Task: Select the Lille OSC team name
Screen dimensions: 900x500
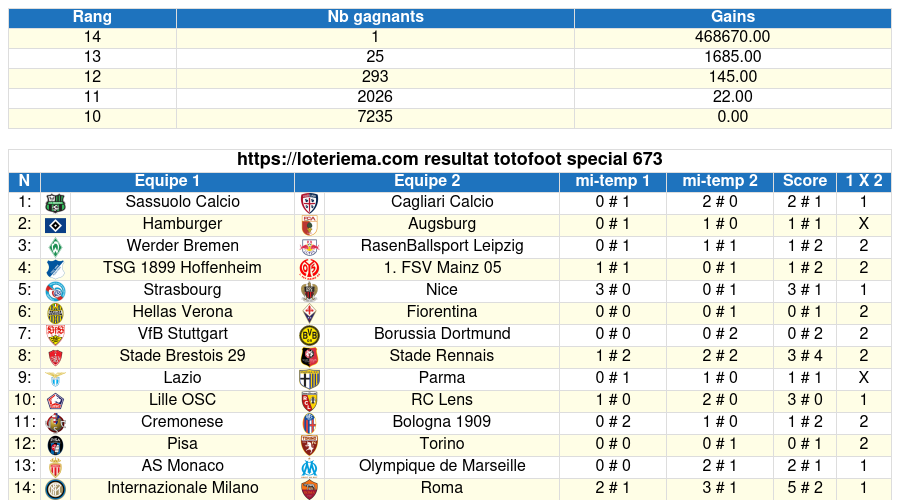Action: [182, 400]
